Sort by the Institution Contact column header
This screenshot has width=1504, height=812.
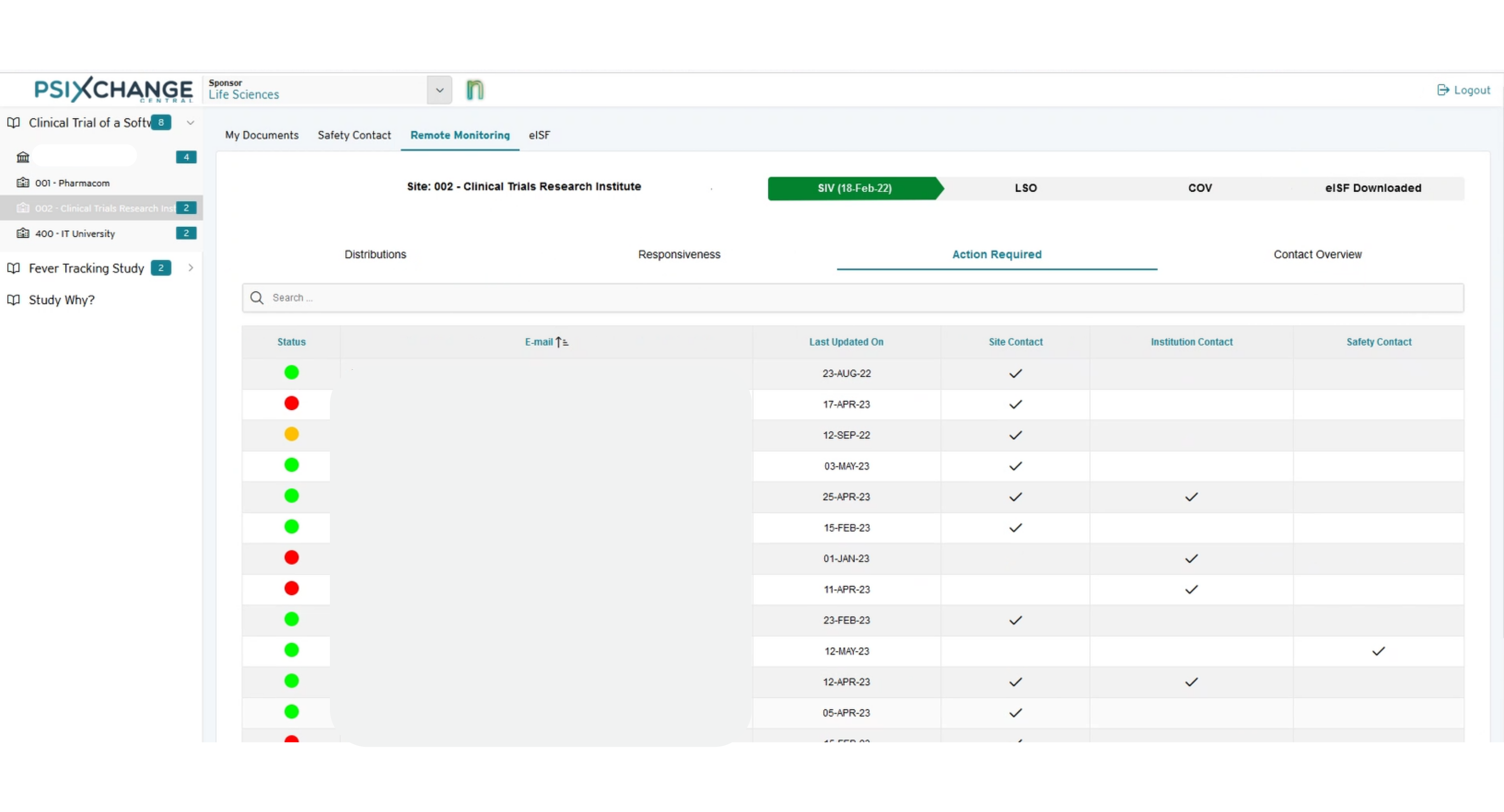pyautogui.click(x=1192, y=342)
